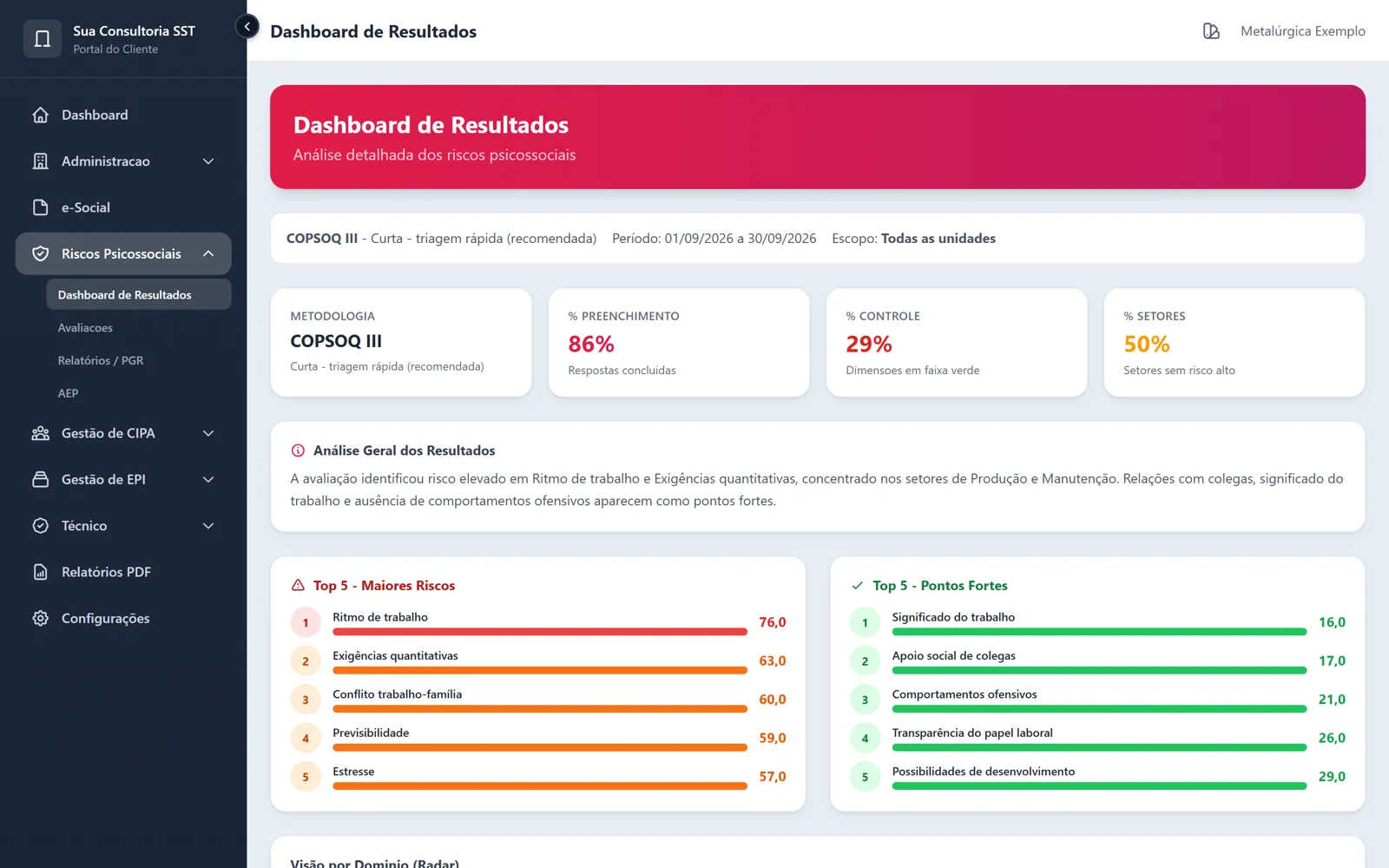Viewport: 1389px width, 868px height.
Task: Click the warning triangle icon at Maiores Riscos
Action: point(298,586)
